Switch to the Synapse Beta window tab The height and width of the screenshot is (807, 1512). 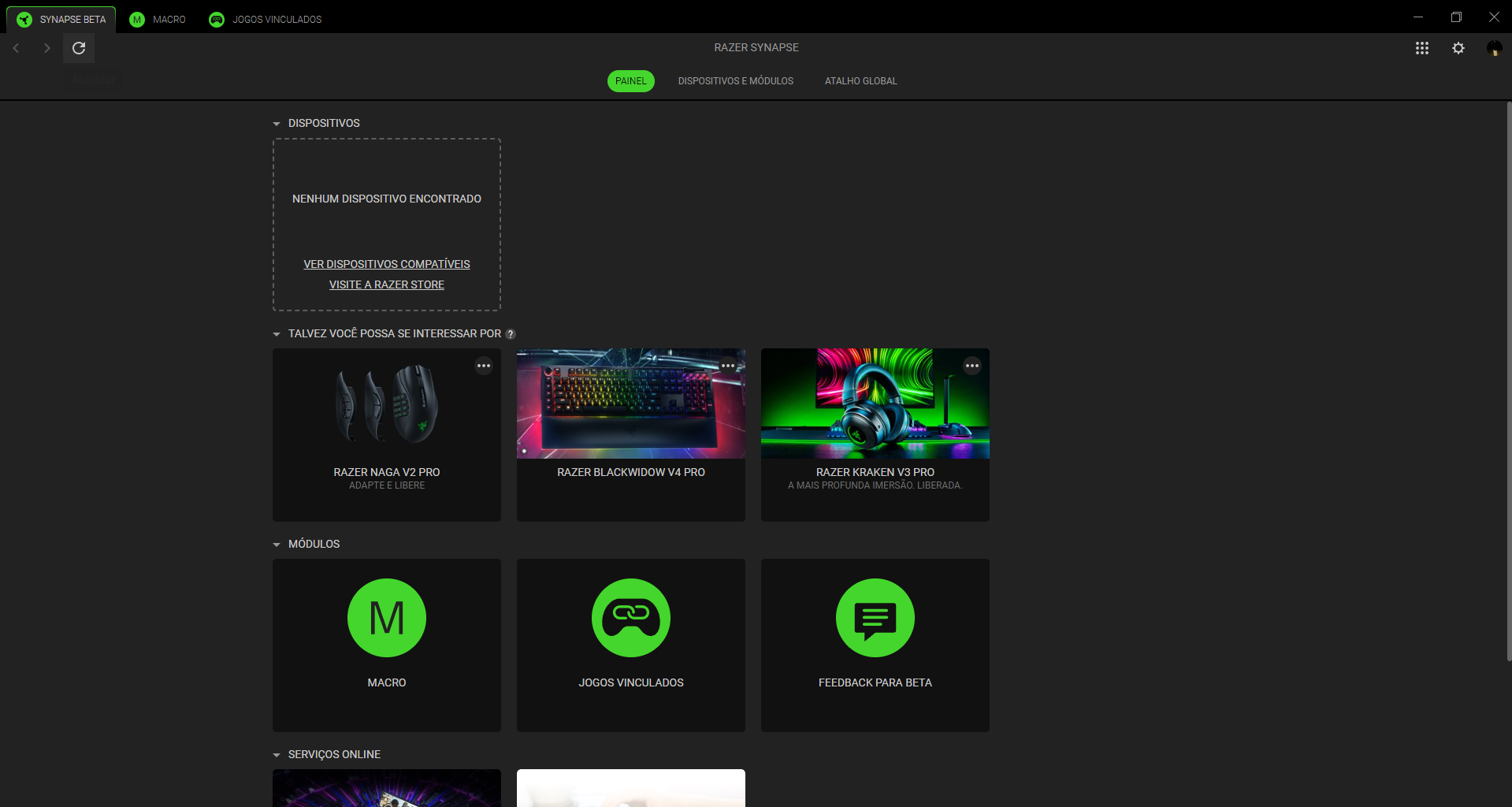tap(61, 20)
